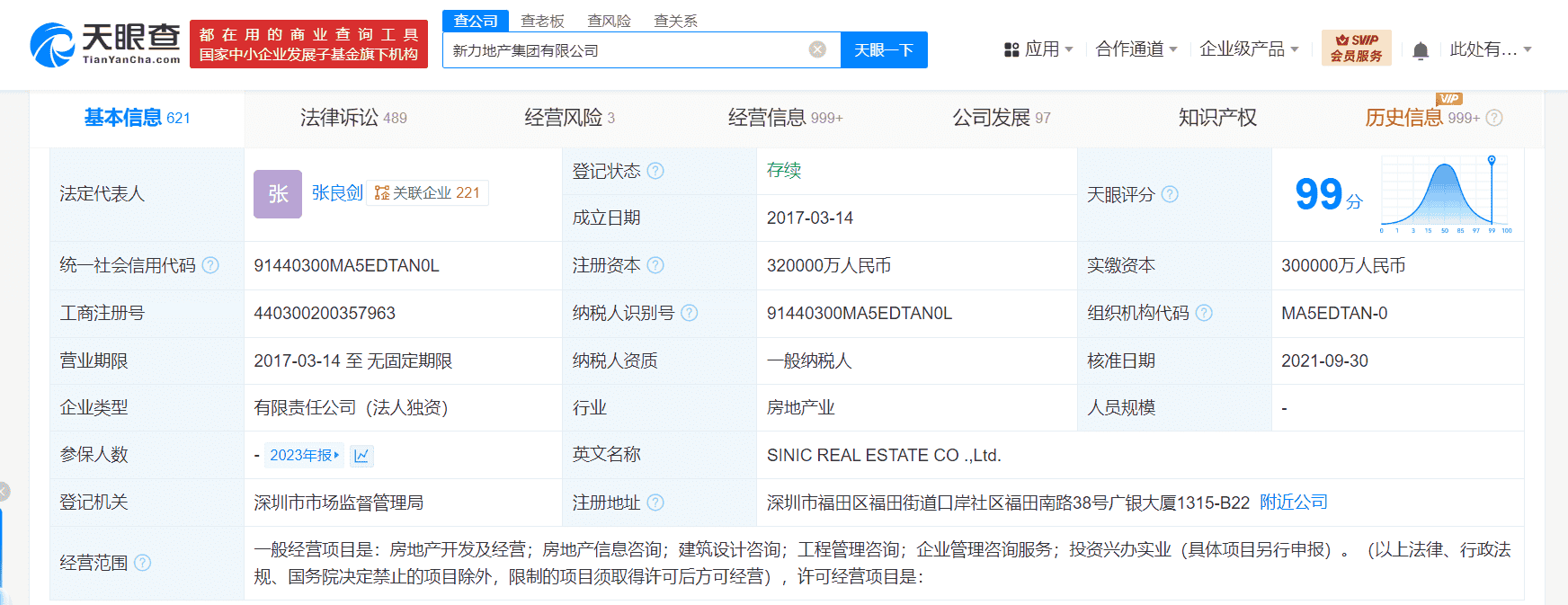Click the company name search field
1568x605 pixels.
pos(625,50)
